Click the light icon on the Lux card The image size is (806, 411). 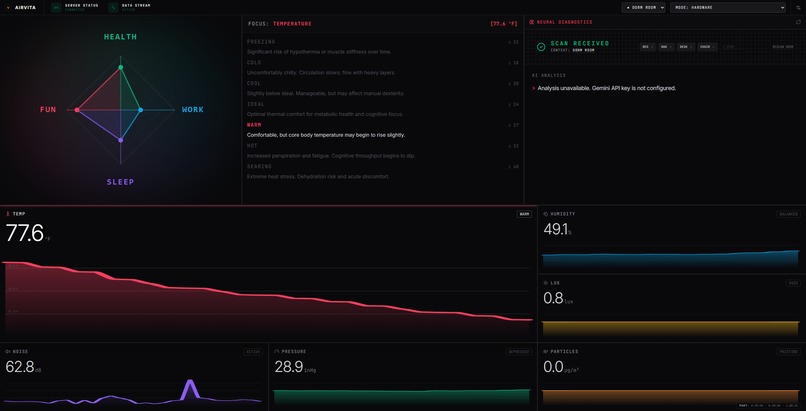tap(546, 283)
